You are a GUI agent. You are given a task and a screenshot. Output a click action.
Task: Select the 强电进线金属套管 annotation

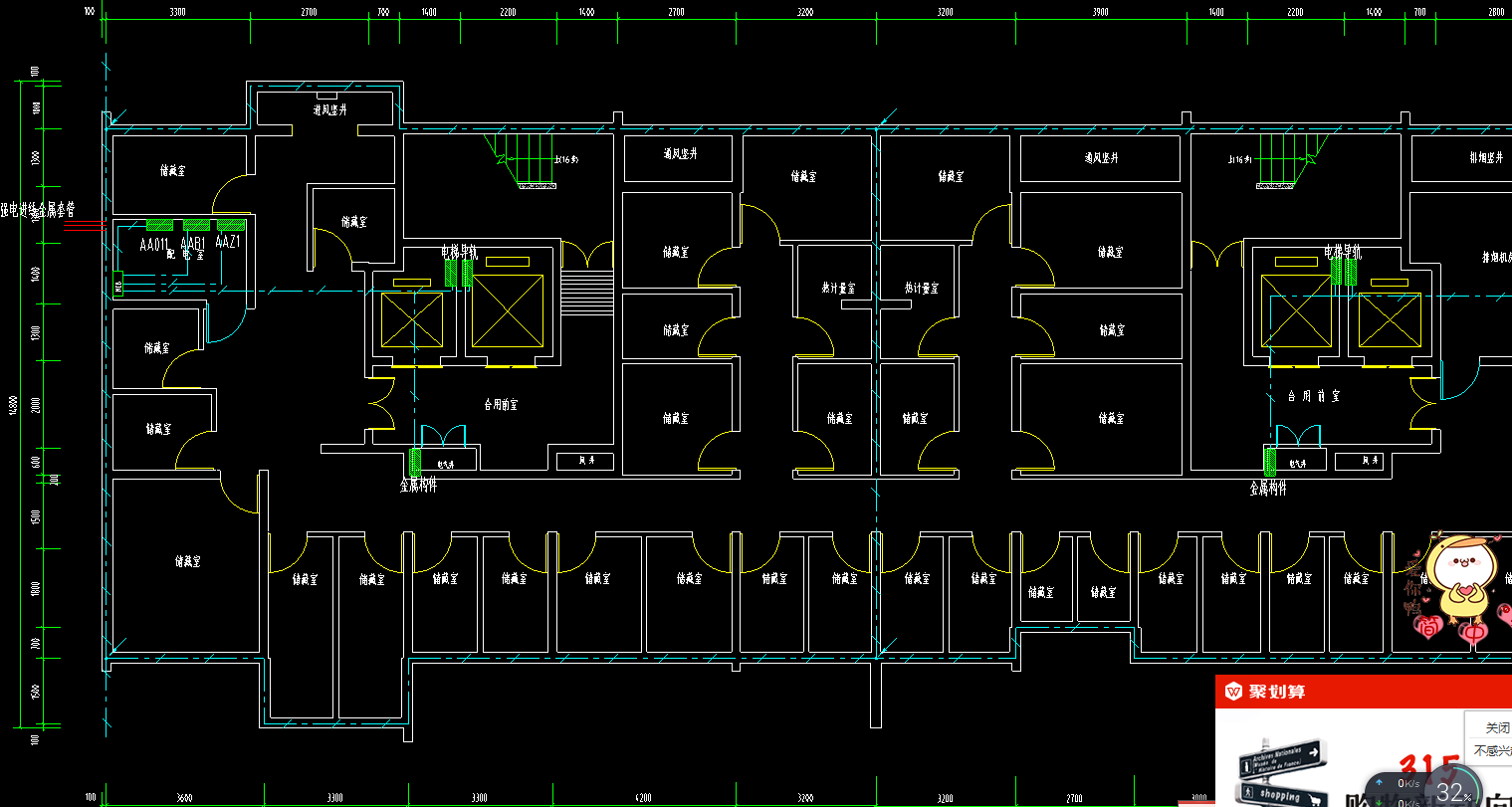[x=37, y=211]
